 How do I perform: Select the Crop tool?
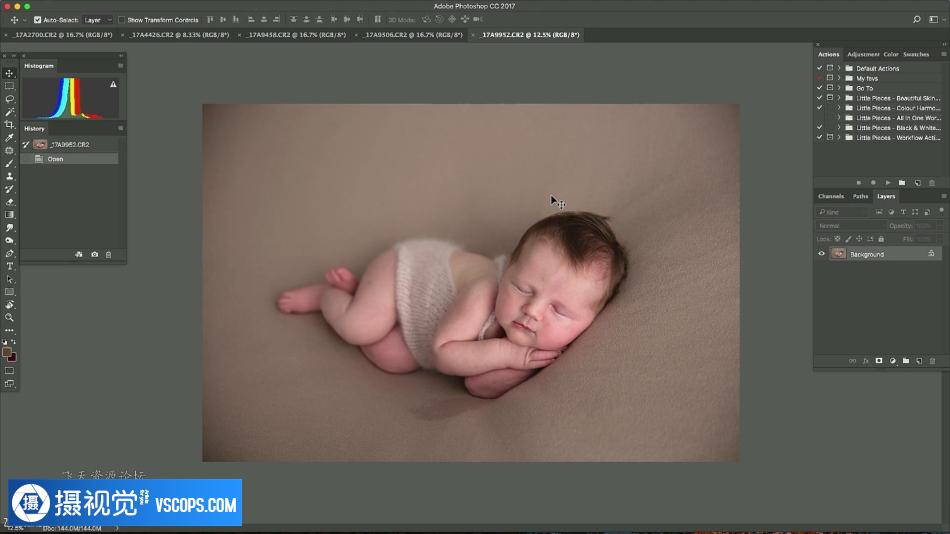point(9,124)
